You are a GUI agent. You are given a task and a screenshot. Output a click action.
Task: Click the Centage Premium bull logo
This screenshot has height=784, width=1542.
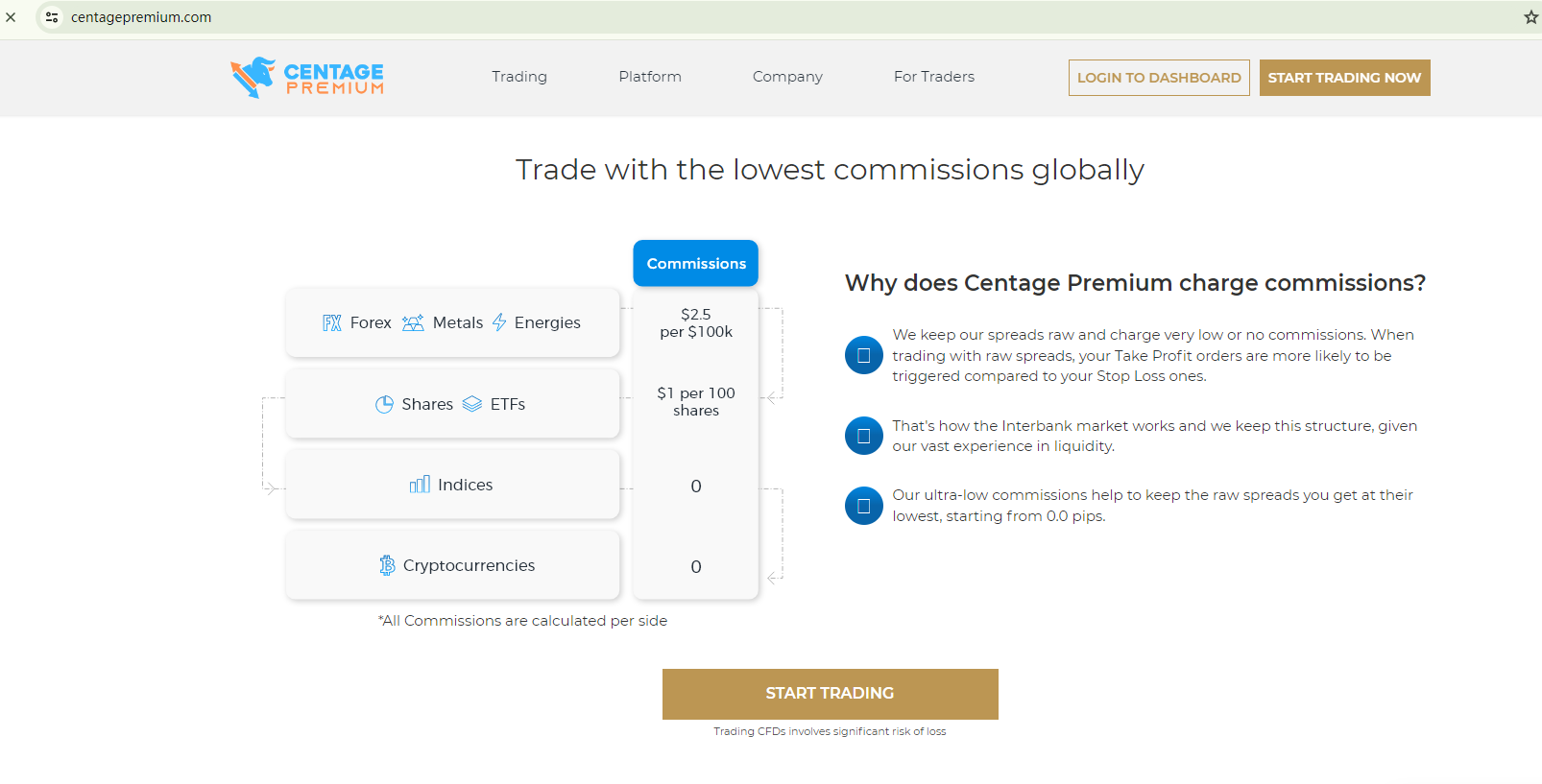(253, 77)
